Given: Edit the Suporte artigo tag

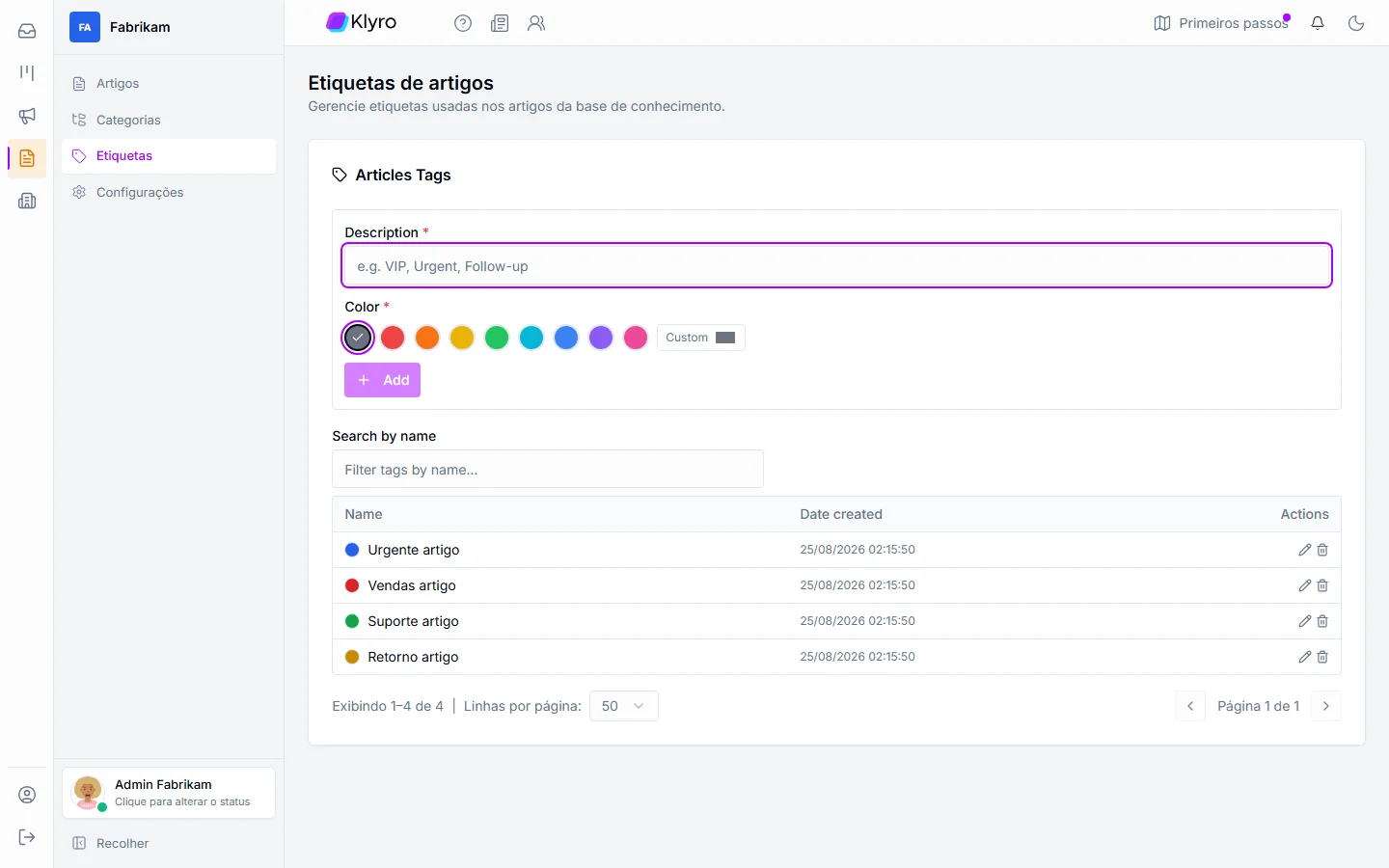Looking at the screenshot, I should pyautogui.click(x=1305, y=621).
